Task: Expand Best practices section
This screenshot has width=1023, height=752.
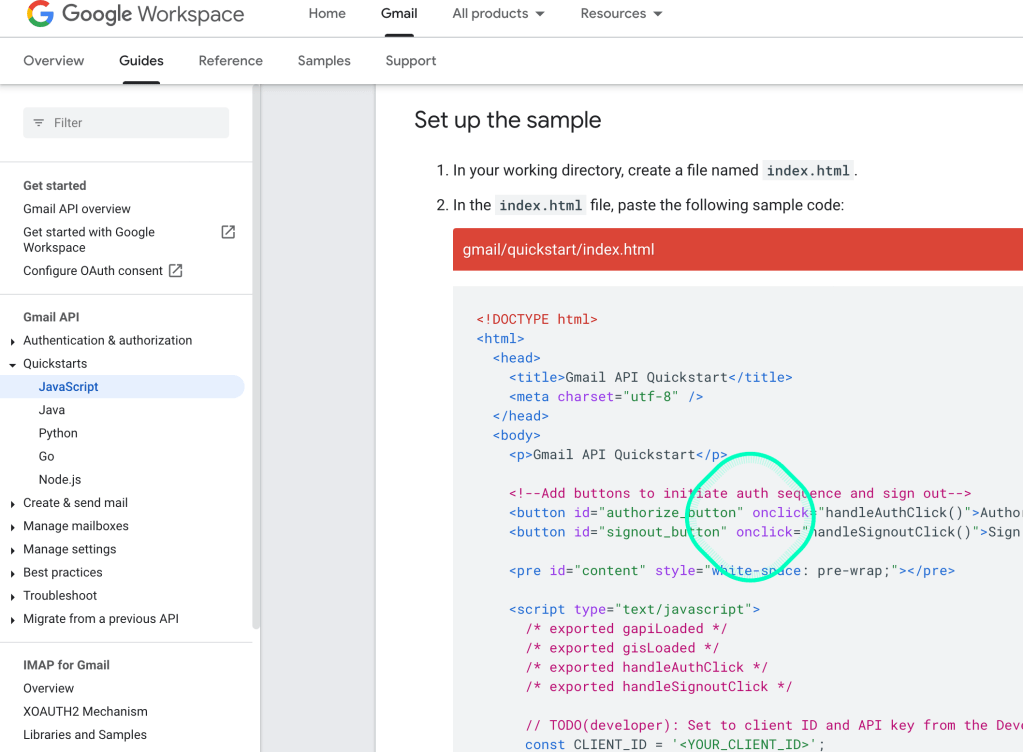Action: pos(12,573)
